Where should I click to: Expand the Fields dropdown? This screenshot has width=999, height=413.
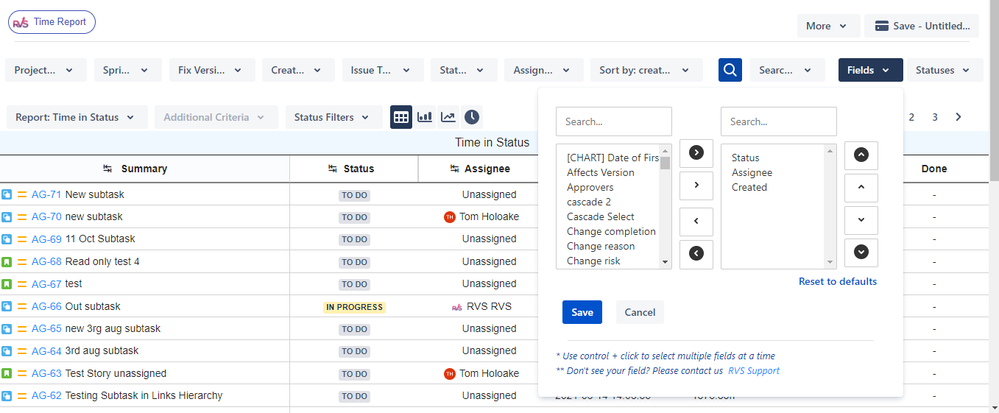pyautogui.click(x=870, y=70)
